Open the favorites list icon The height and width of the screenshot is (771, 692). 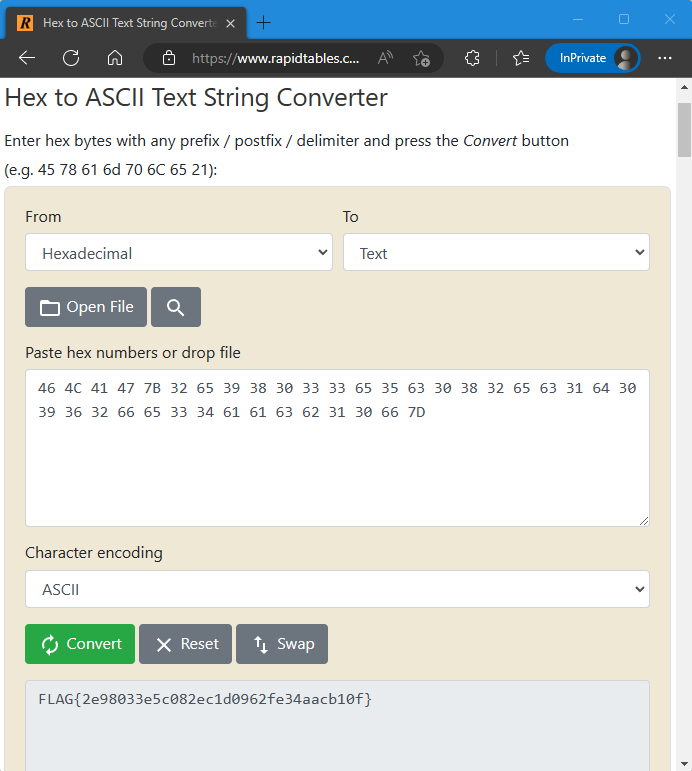pos(521,58)
